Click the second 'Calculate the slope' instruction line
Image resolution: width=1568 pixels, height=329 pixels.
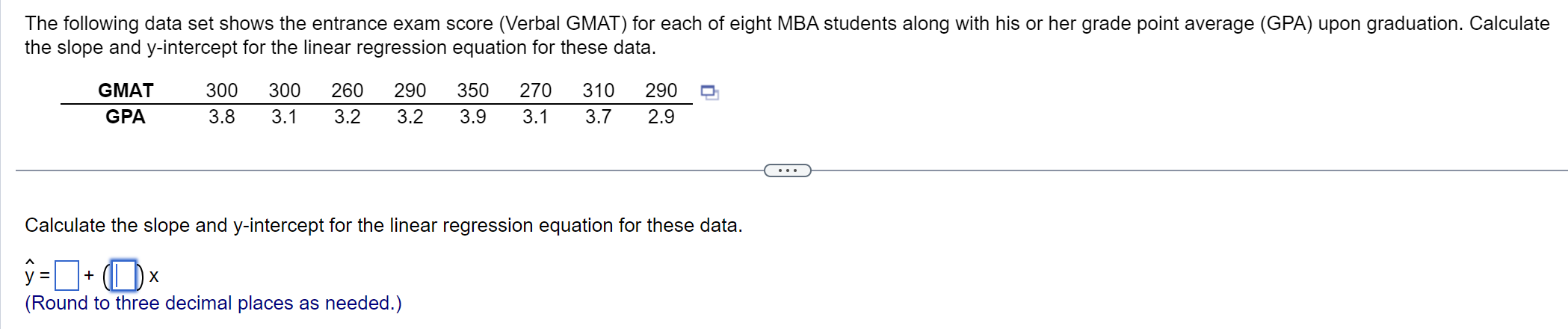[x=384, y=225]
